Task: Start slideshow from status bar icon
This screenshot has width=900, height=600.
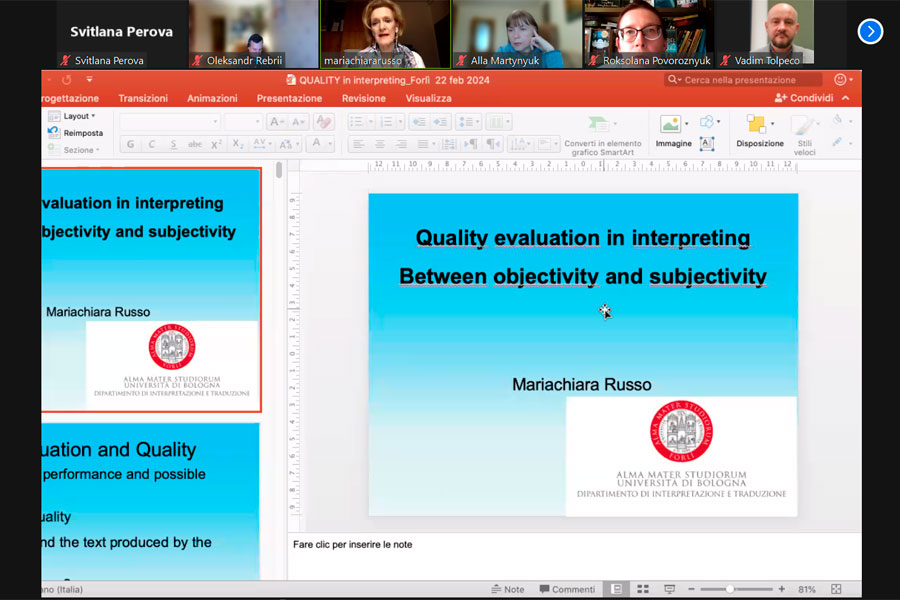Action: point(670,589)
